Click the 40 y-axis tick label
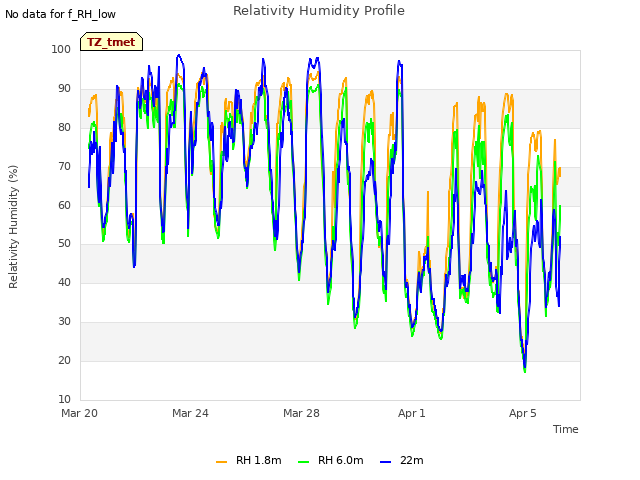640x480 pixels. click(64, 282)
